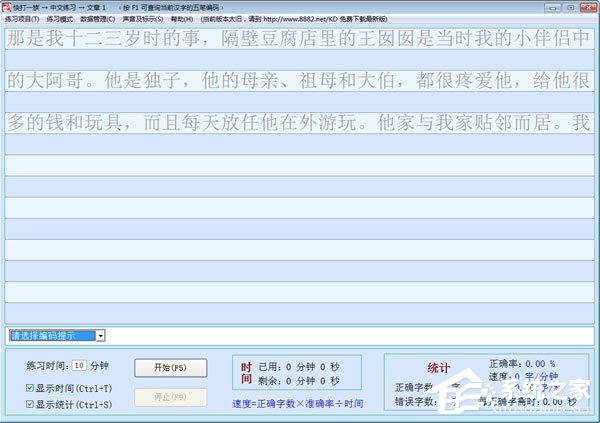Open the 声音及标示(S) menu

point(143,19)
